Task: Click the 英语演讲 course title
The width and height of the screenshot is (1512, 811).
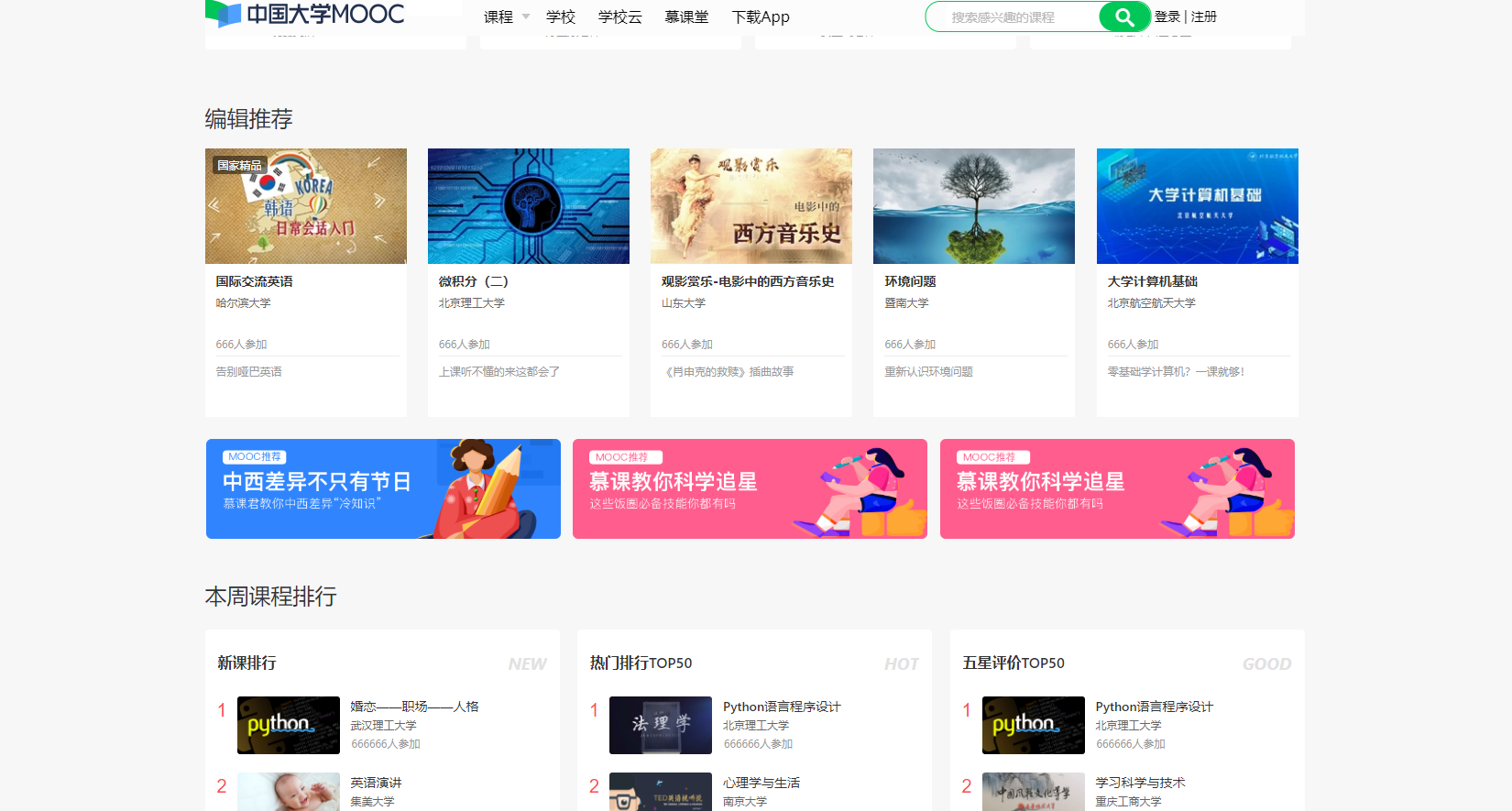Action: tap(376, 783)
